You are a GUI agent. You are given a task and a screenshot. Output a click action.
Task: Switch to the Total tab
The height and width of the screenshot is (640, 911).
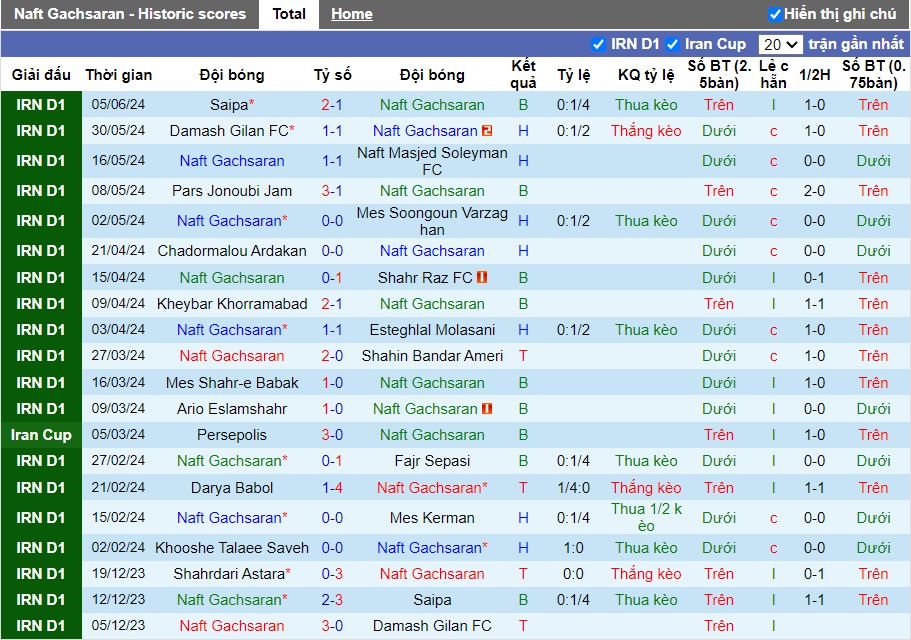(x=289, y=14)
